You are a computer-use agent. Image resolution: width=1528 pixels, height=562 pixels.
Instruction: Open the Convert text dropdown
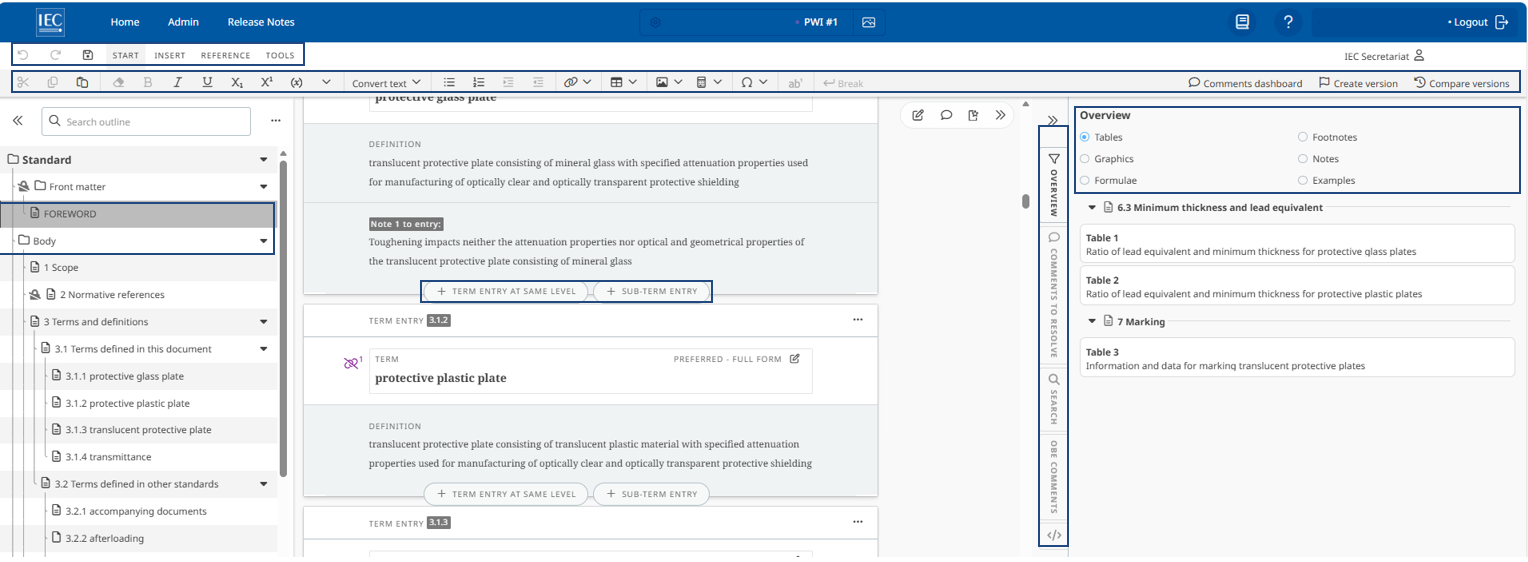386,83
